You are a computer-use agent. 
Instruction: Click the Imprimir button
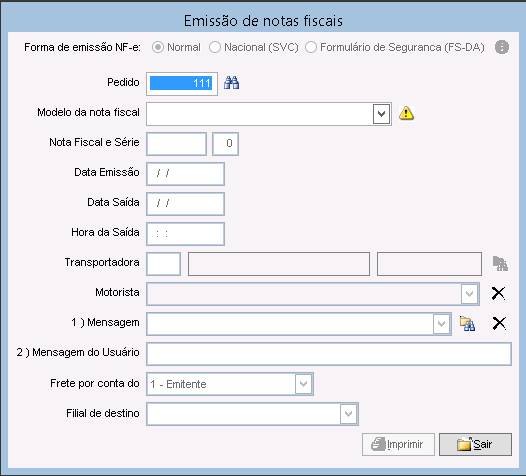398,444
